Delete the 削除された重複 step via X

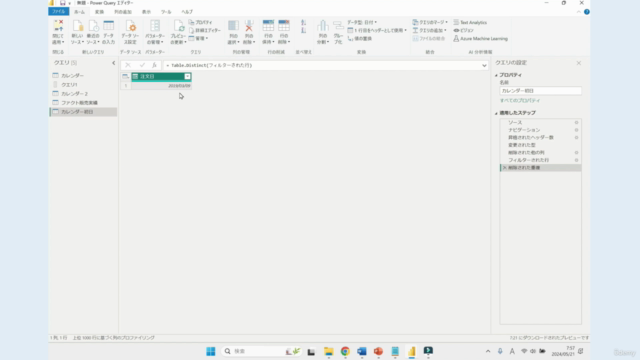coord(504,168)
